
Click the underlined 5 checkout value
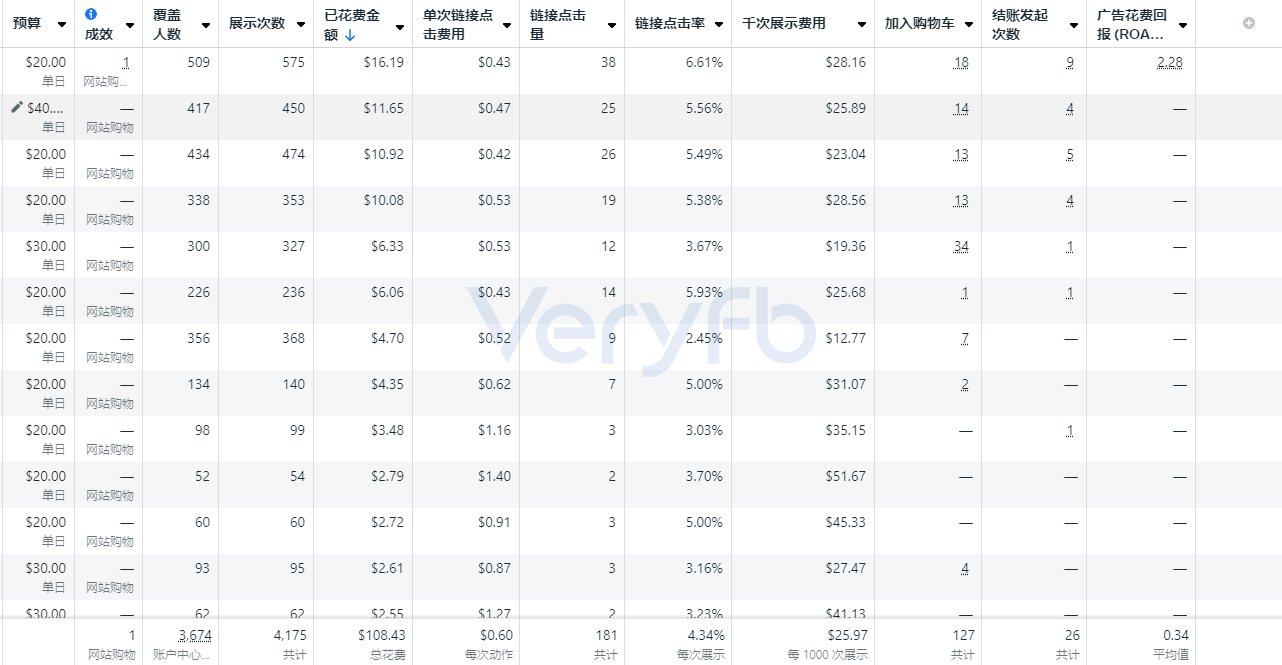[1070, 154]
